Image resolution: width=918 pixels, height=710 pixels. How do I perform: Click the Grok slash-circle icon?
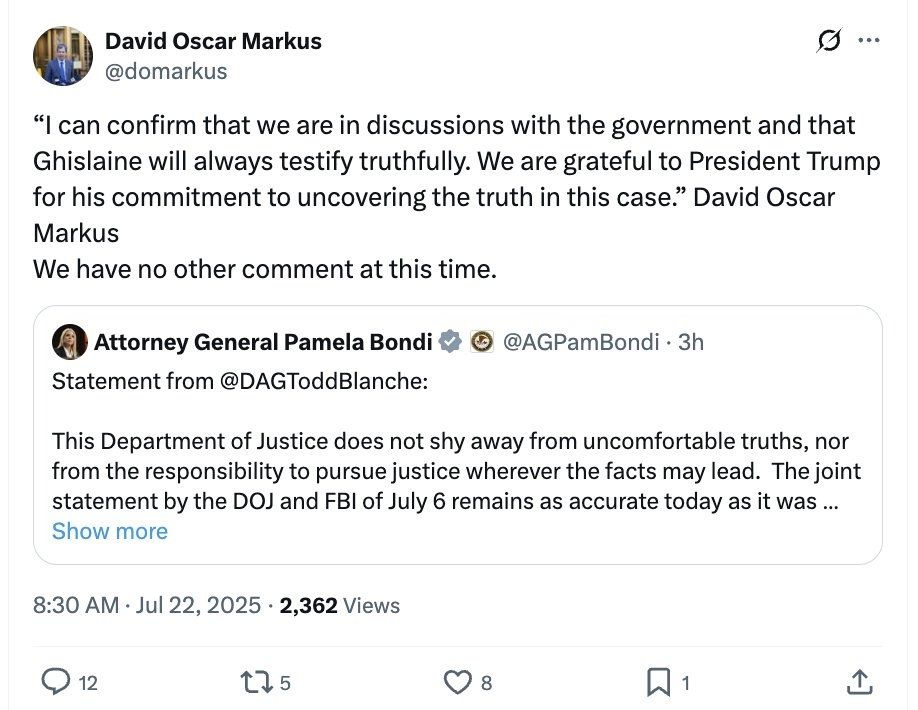click(829, 41)
